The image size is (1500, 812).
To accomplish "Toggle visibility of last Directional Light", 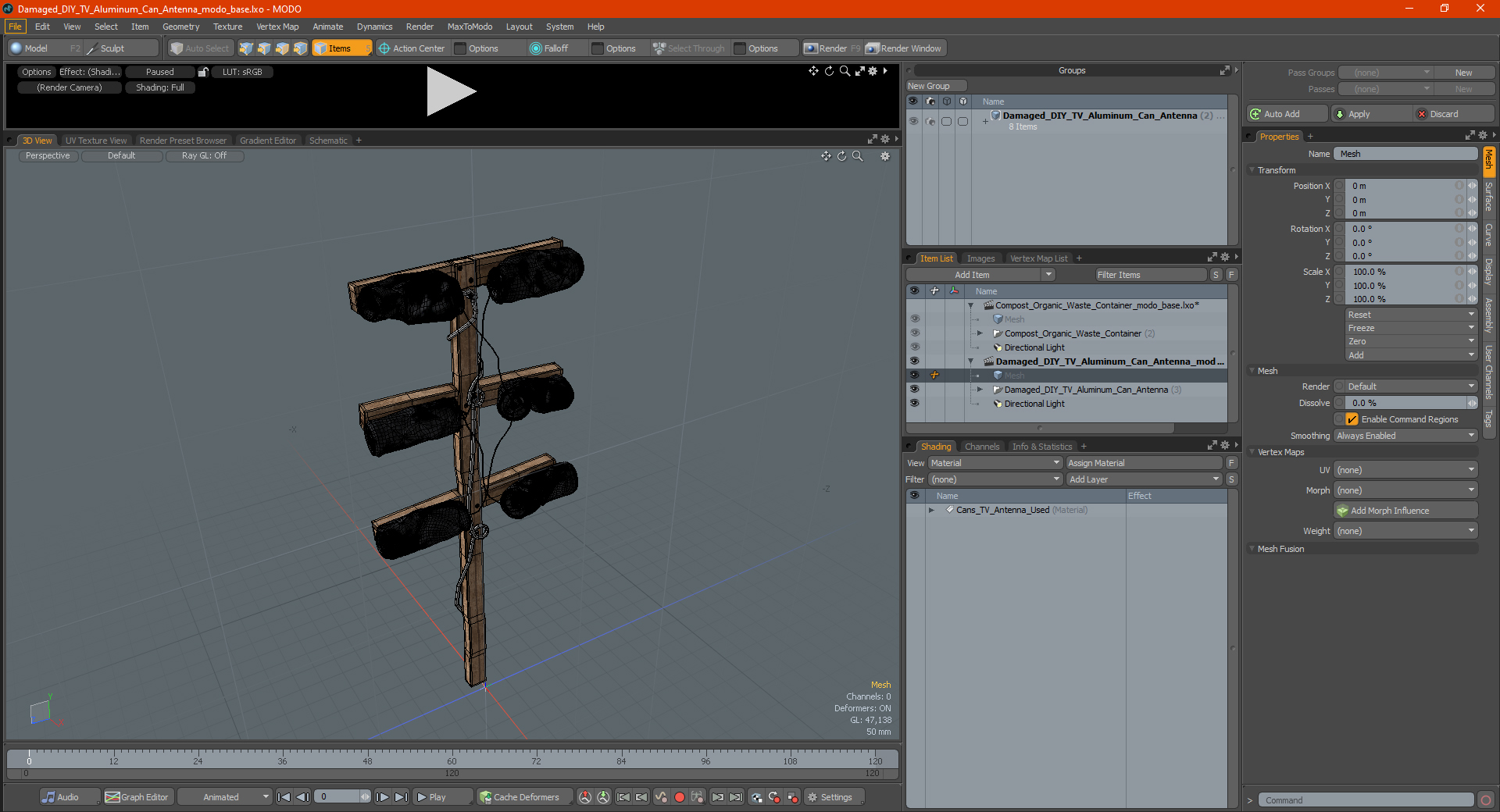I will click(914, 404).
